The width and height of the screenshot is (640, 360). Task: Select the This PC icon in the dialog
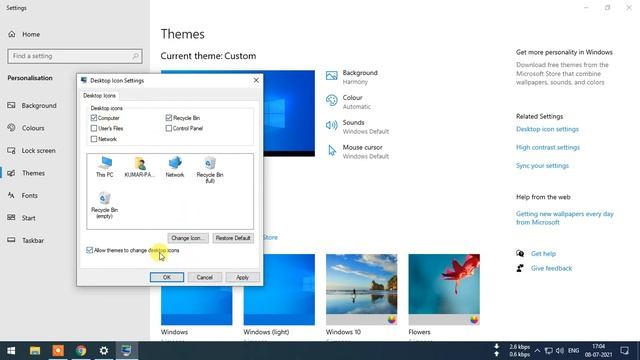click(105, 167)
